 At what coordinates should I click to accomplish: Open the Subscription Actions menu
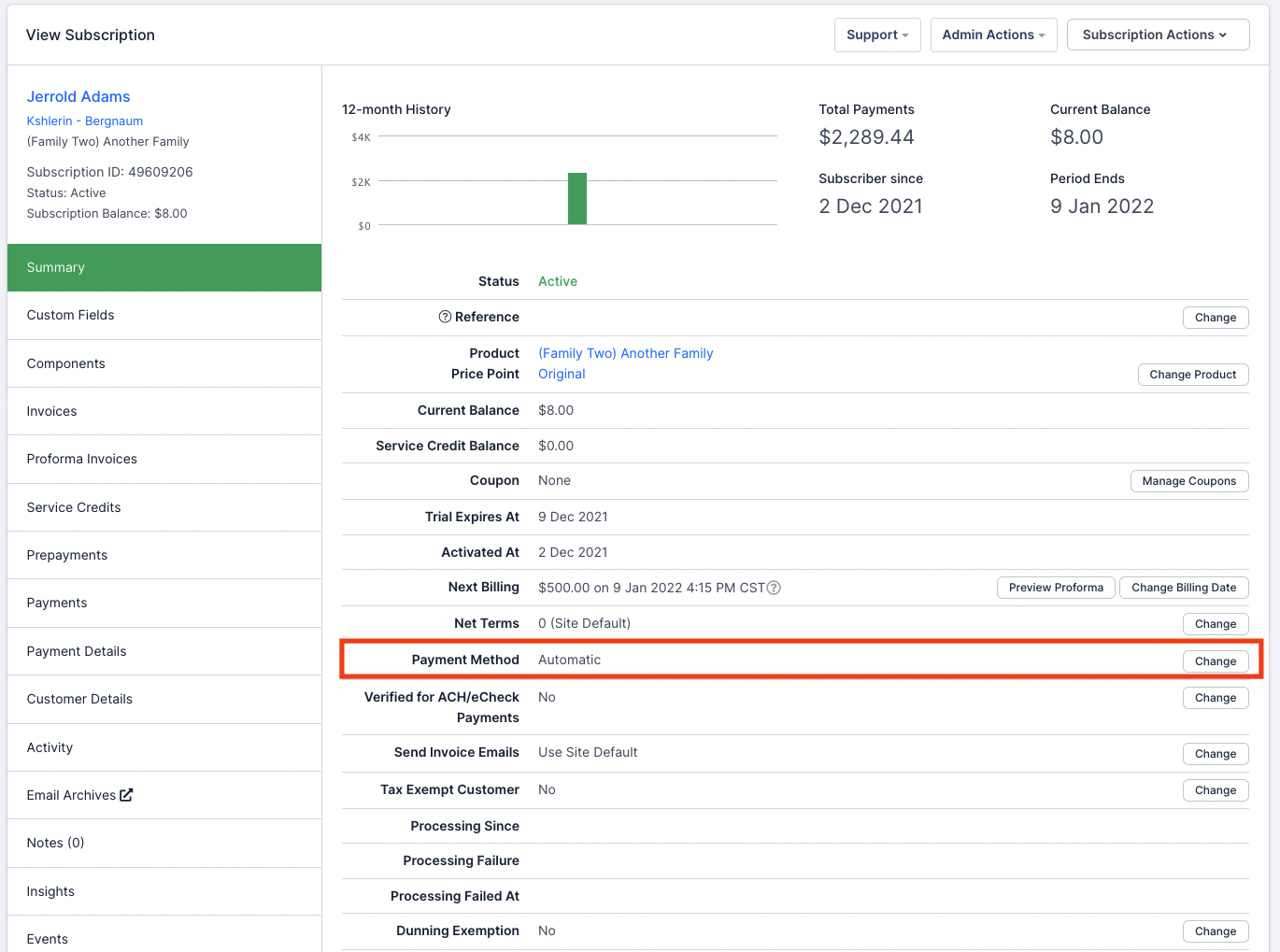pyautogui.click(x=1157, y=35)
